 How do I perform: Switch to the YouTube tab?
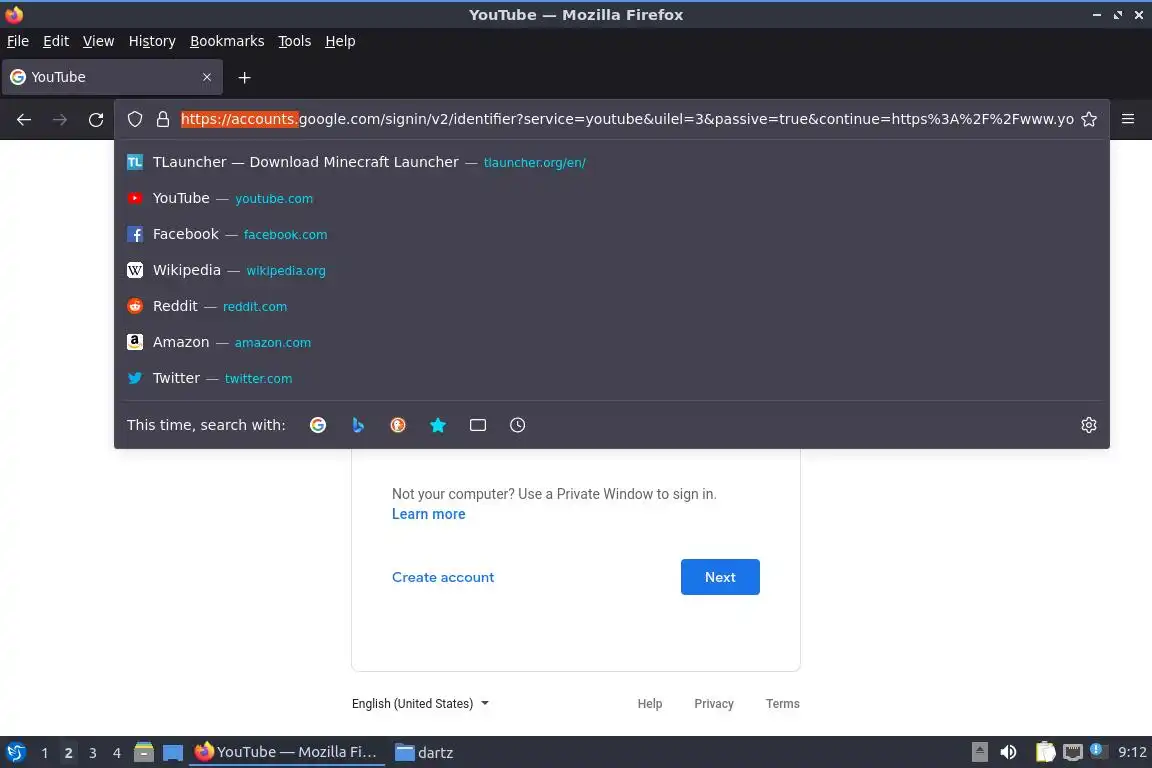pyautogui.click(x=112, y=77)
